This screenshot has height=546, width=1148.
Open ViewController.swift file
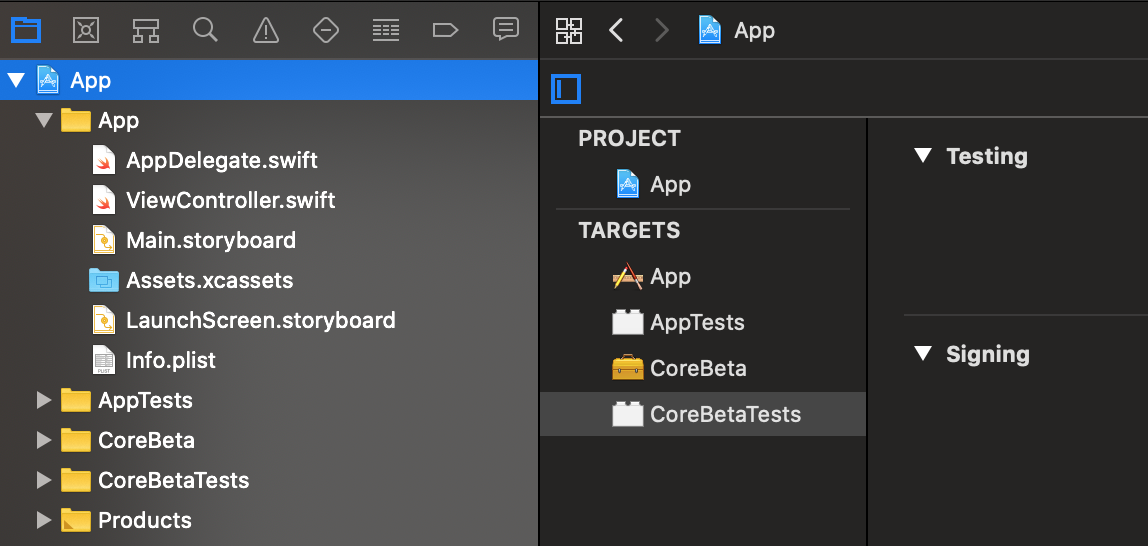point(230,200)
